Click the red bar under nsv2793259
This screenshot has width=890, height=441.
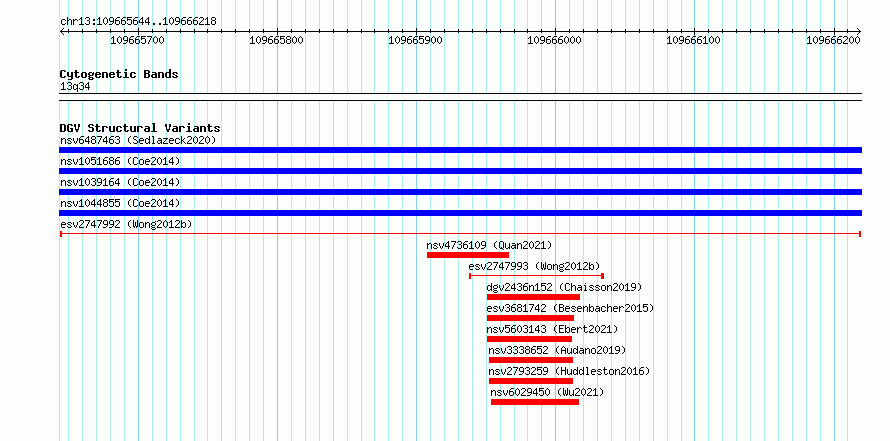pos(531,381)
